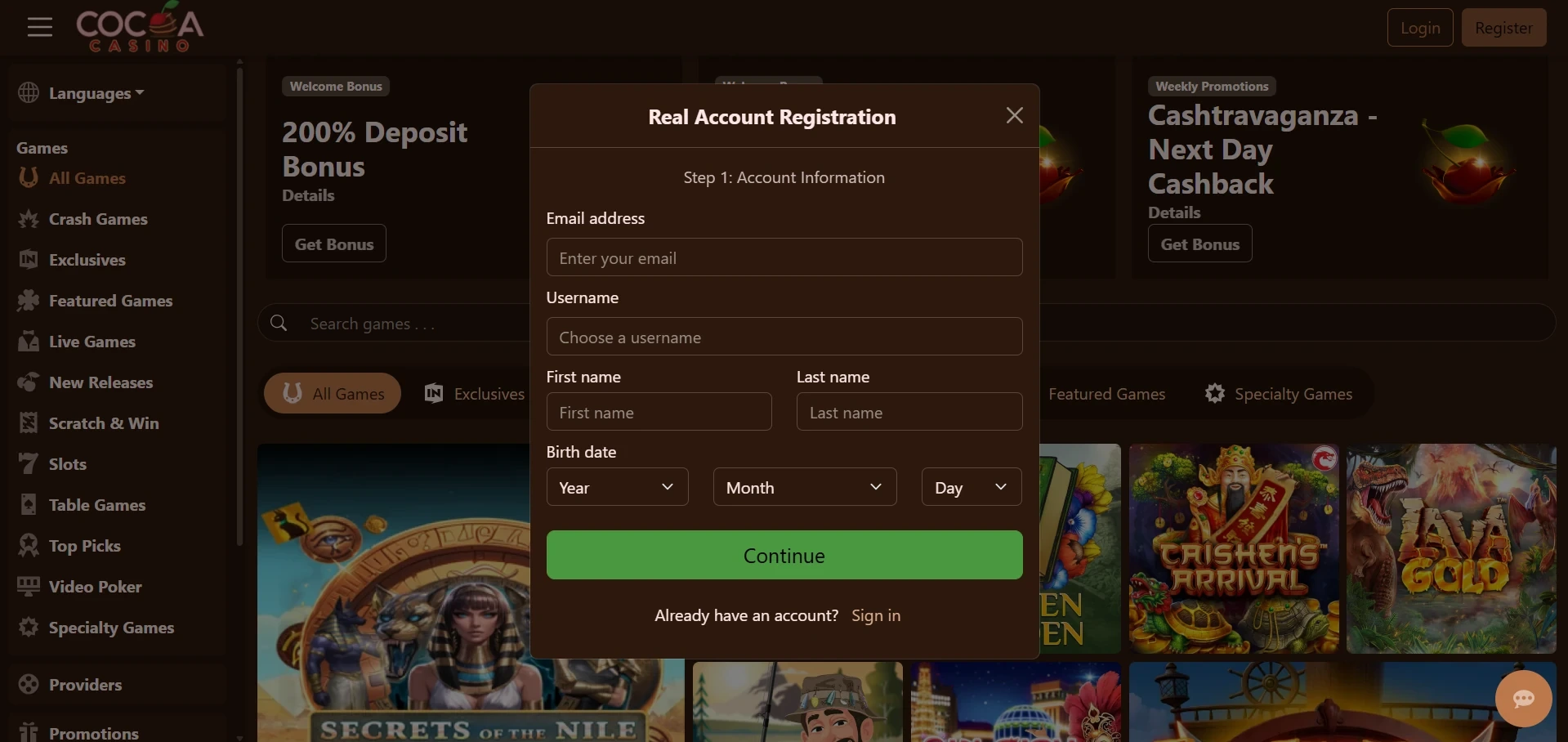Viewport: 1568px width, 742px height.
Task: Focus the Choose a username field
Action: click(784, 337)
